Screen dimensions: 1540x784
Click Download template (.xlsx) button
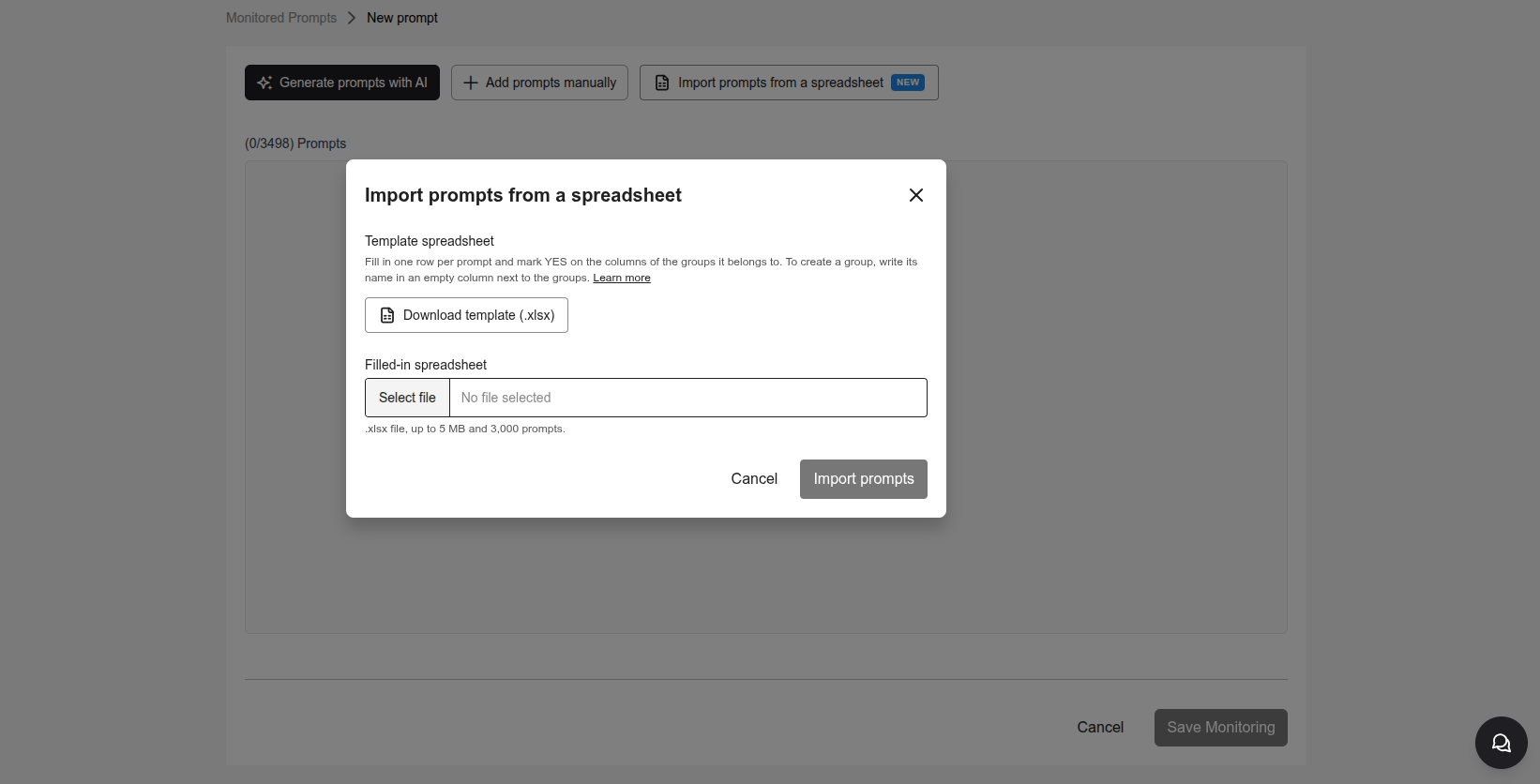pos(466,315)
